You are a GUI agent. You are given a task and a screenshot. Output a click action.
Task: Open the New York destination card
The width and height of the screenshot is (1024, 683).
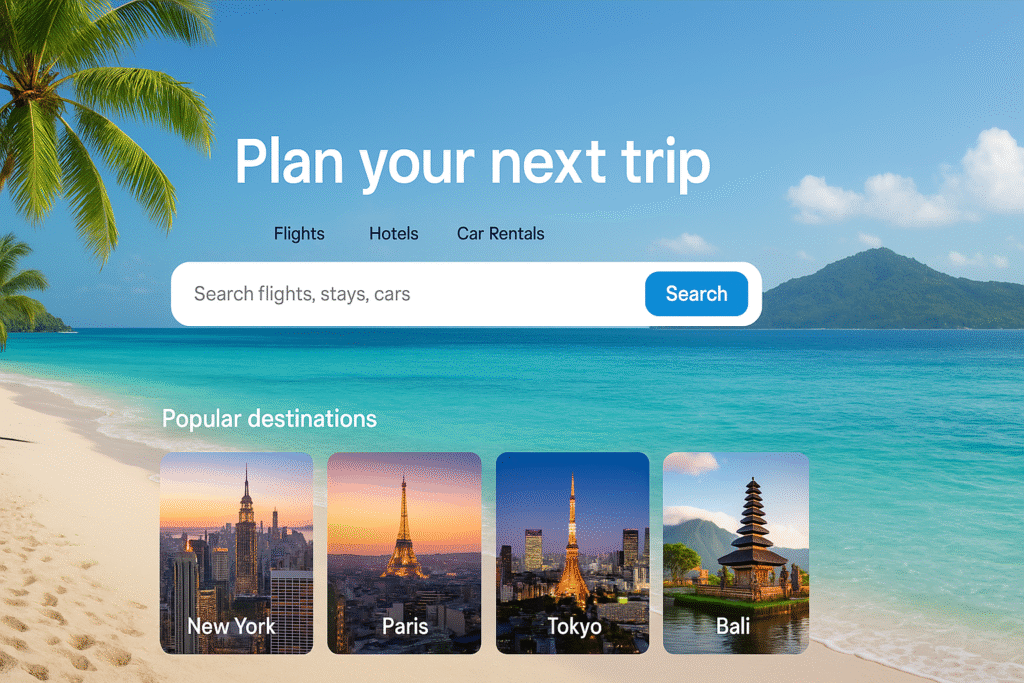pos(236,553)
